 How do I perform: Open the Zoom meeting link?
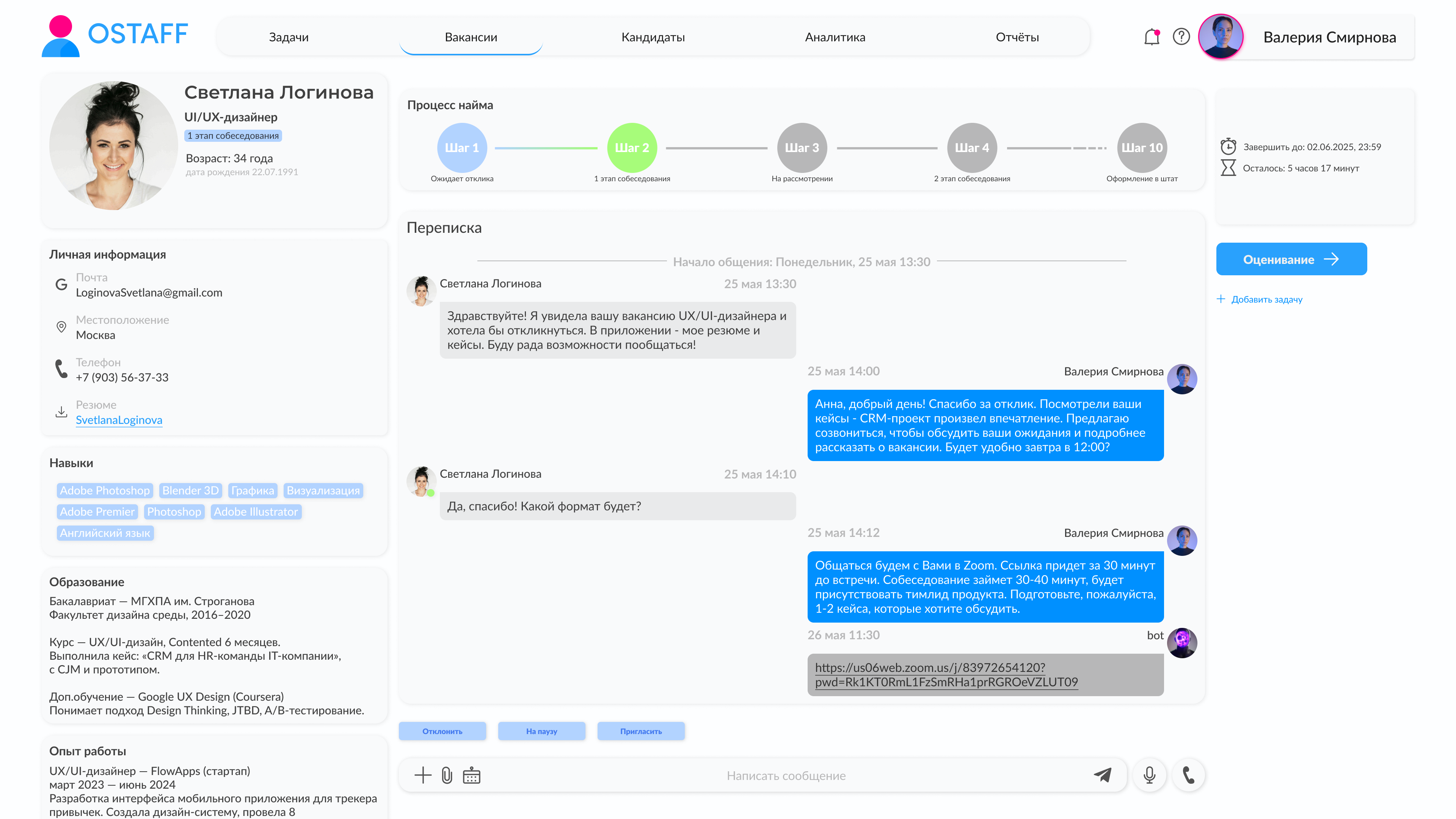click(946, 675)
